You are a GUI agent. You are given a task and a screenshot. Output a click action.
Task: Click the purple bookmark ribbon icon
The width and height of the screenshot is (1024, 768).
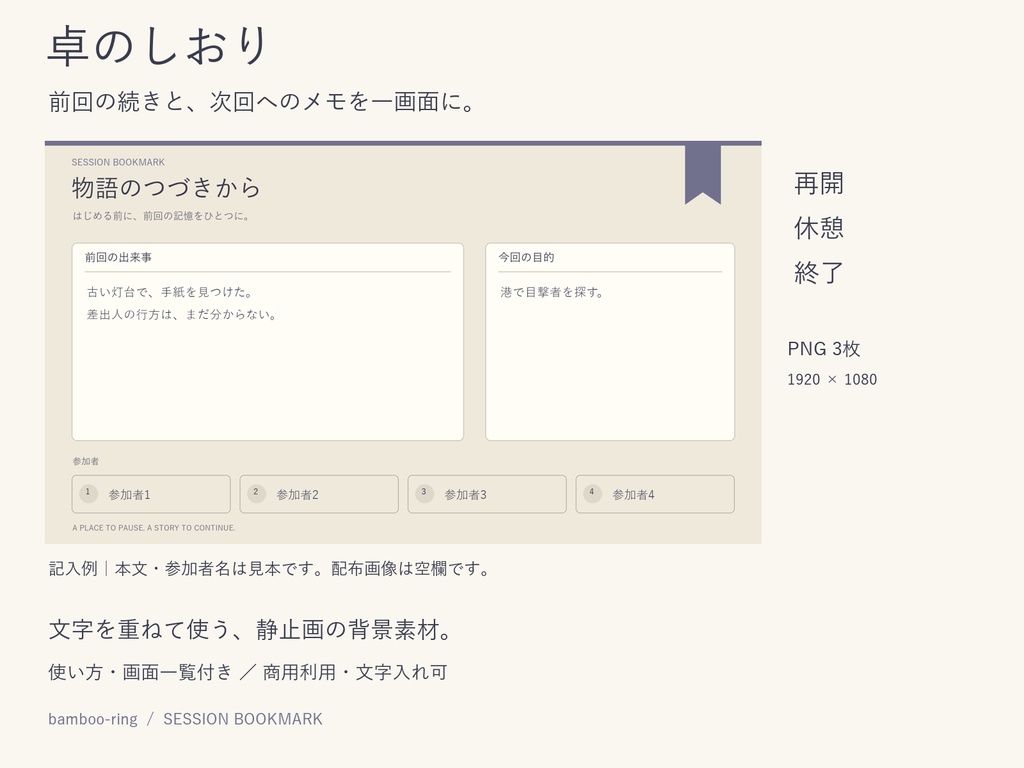pyautogui.click(x=703, y=174)
